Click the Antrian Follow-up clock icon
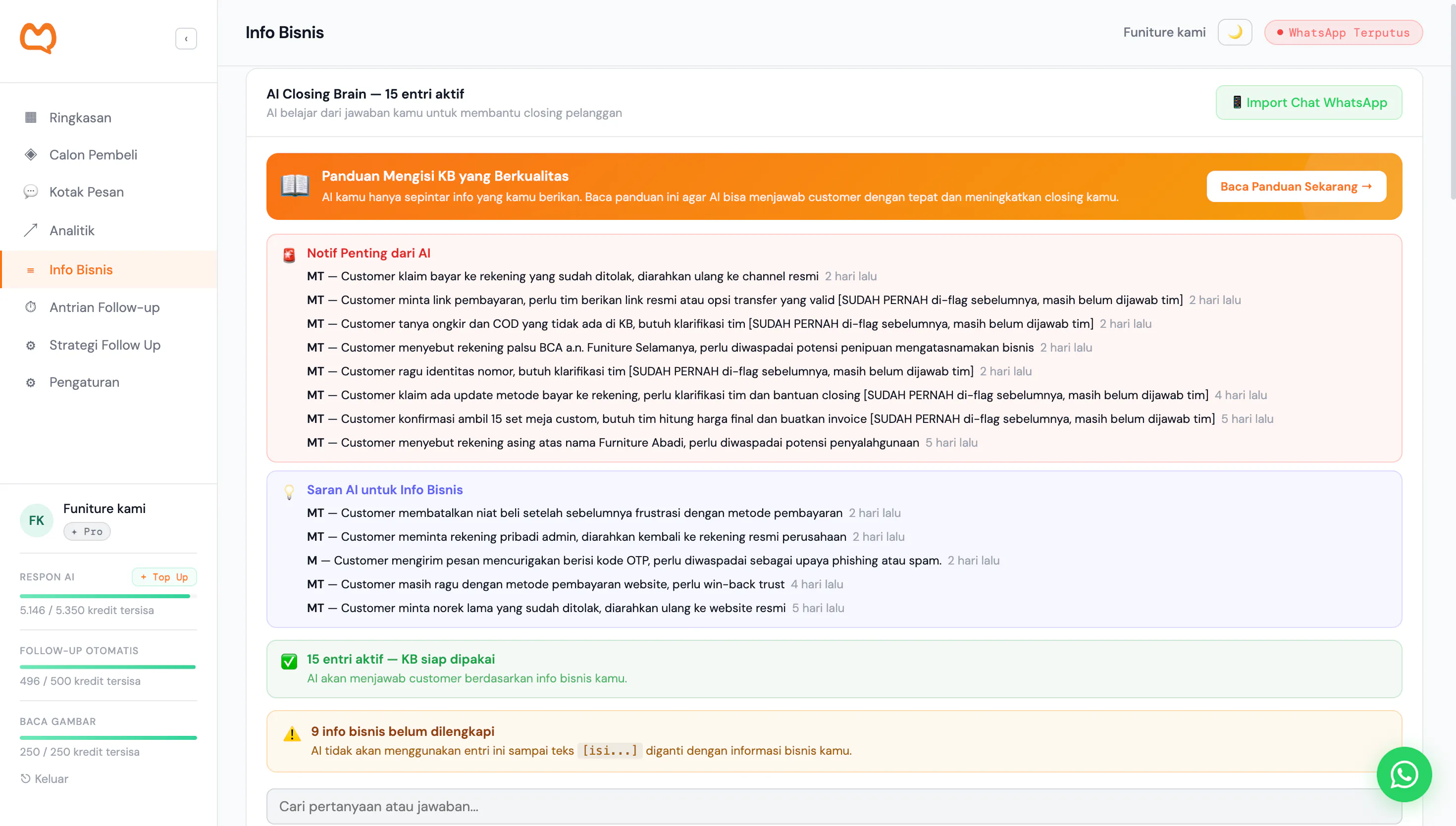1456x826 pixels. [x=31, y=307]
